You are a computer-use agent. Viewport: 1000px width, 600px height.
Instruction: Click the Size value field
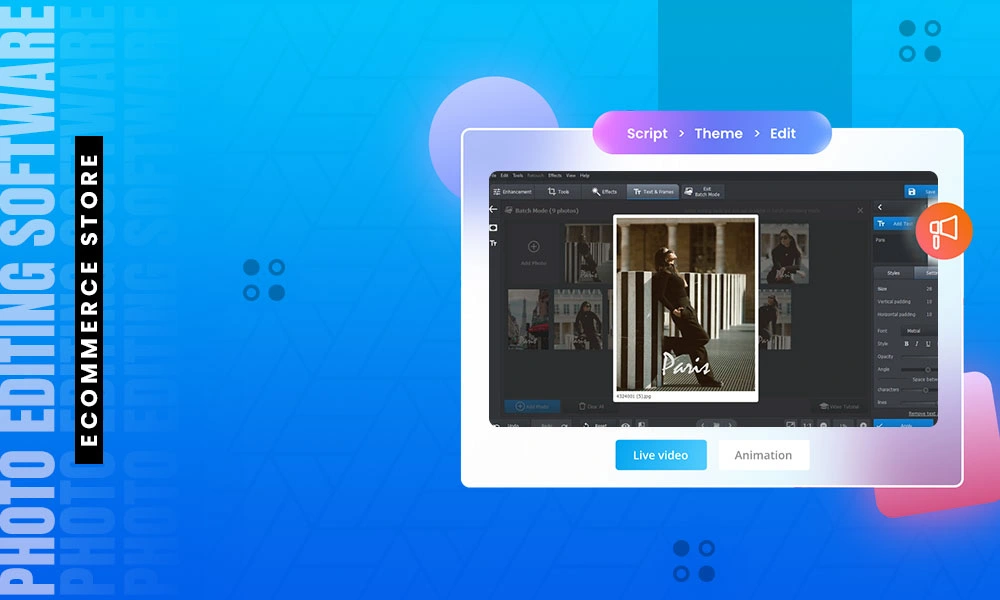[929, 289]
